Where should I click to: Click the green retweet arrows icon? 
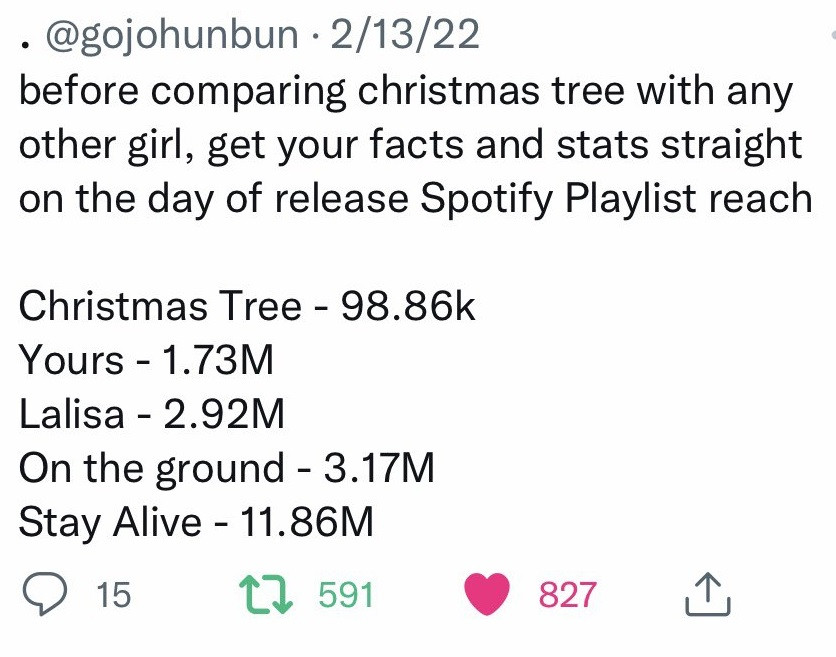click(x=266, y=594)
